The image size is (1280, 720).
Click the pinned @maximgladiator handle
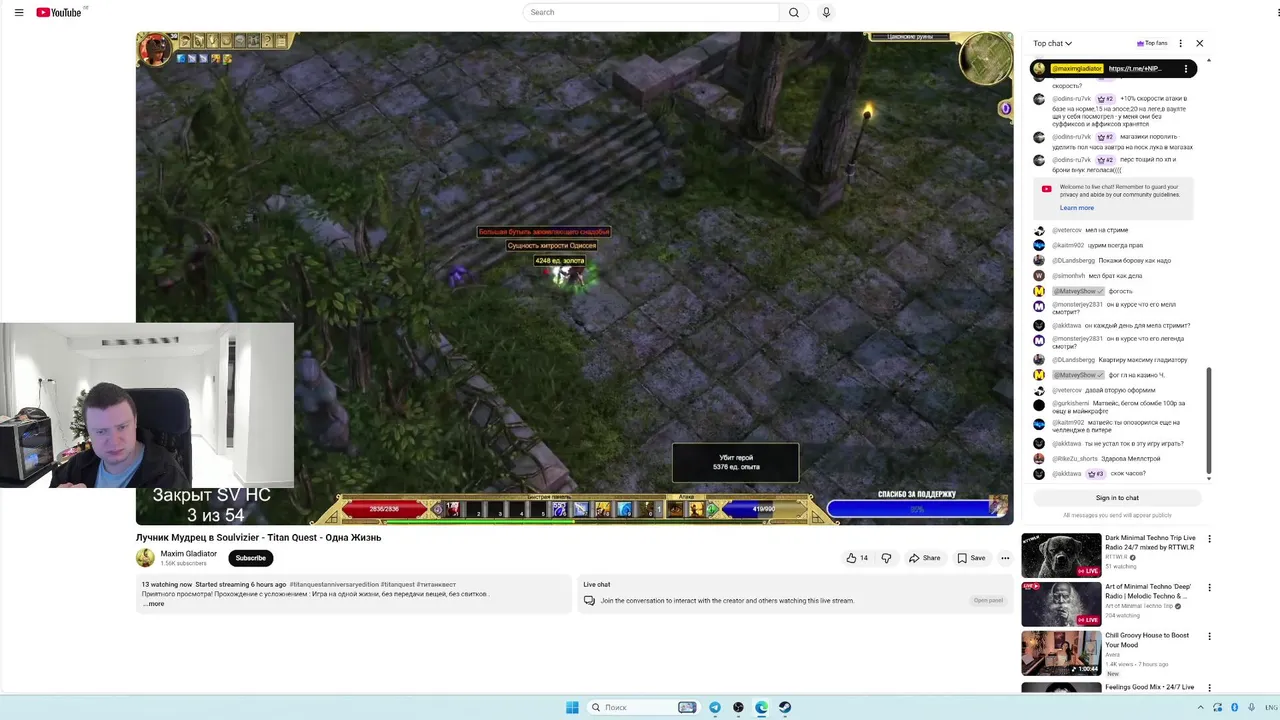click(x=1077, y=69)
